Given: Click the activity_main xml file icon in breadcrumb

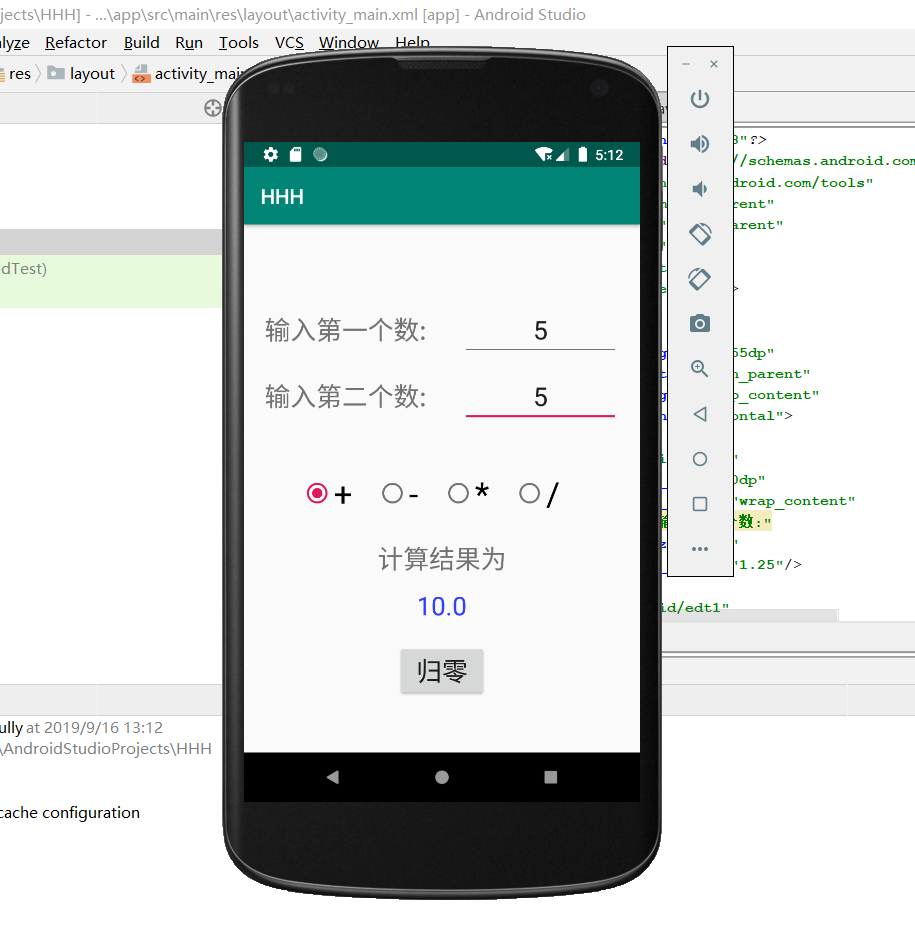Looking at the screenshot, I should 141,74.
